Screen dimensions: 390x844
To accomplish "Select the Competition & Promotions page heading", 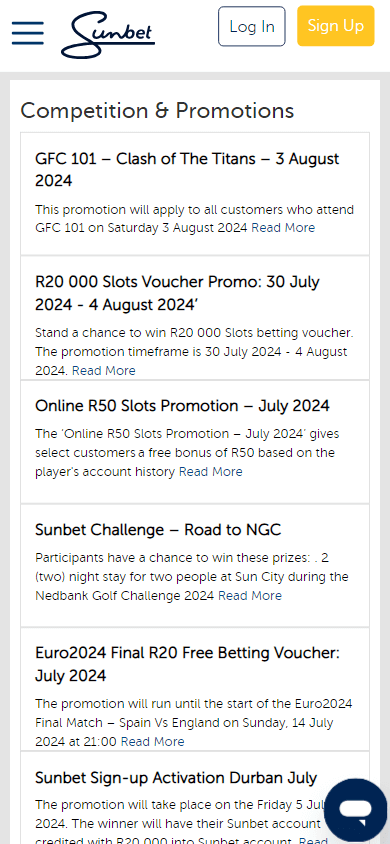I will tap(157, 111).
